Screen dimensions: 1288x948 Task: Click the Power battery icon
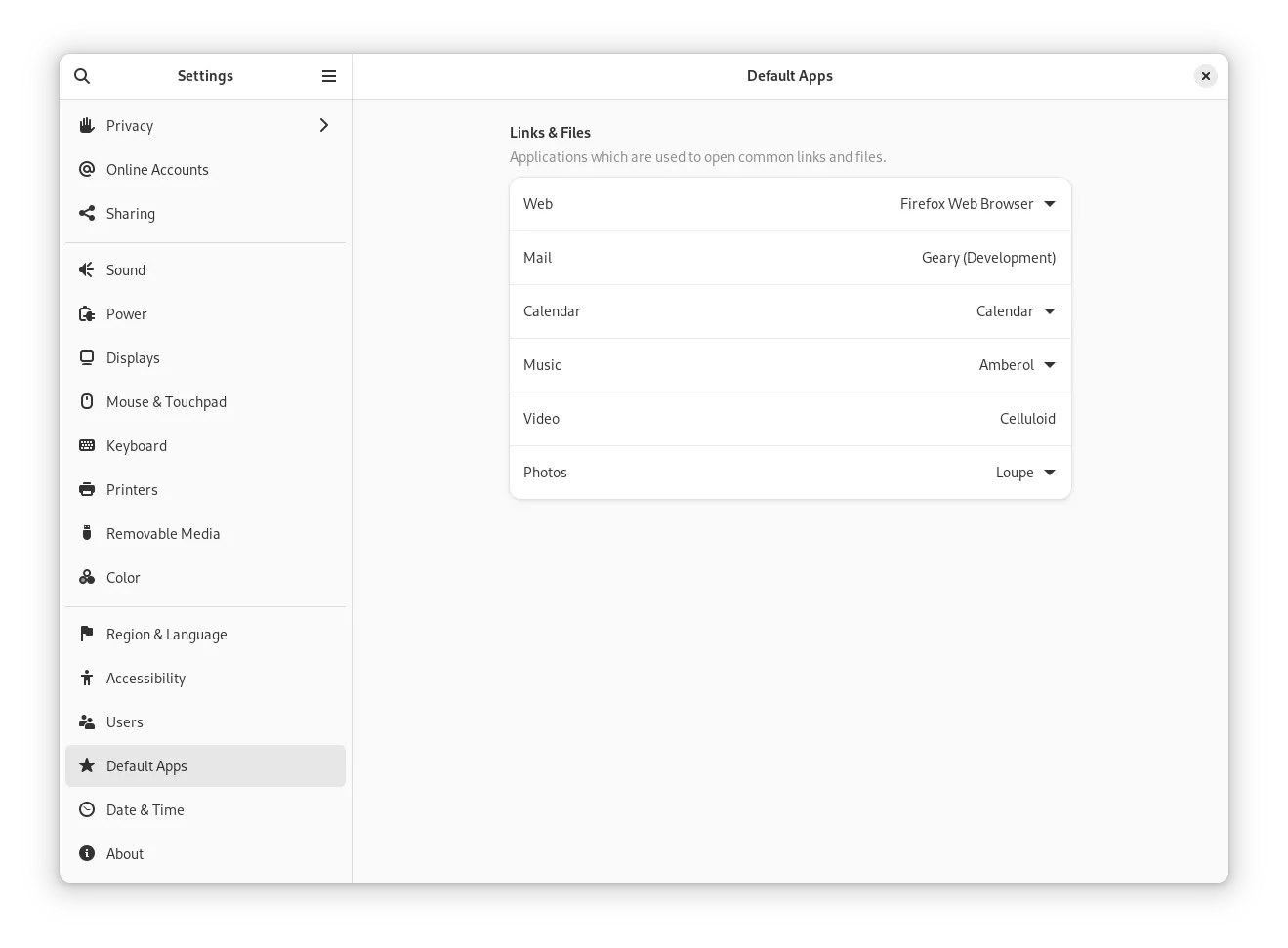[87, 313]
